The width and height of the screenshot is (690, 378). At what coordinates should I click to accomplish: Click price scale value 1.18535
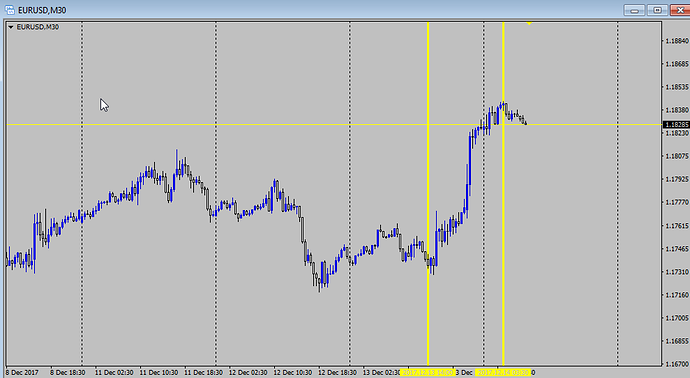point(677,87)
